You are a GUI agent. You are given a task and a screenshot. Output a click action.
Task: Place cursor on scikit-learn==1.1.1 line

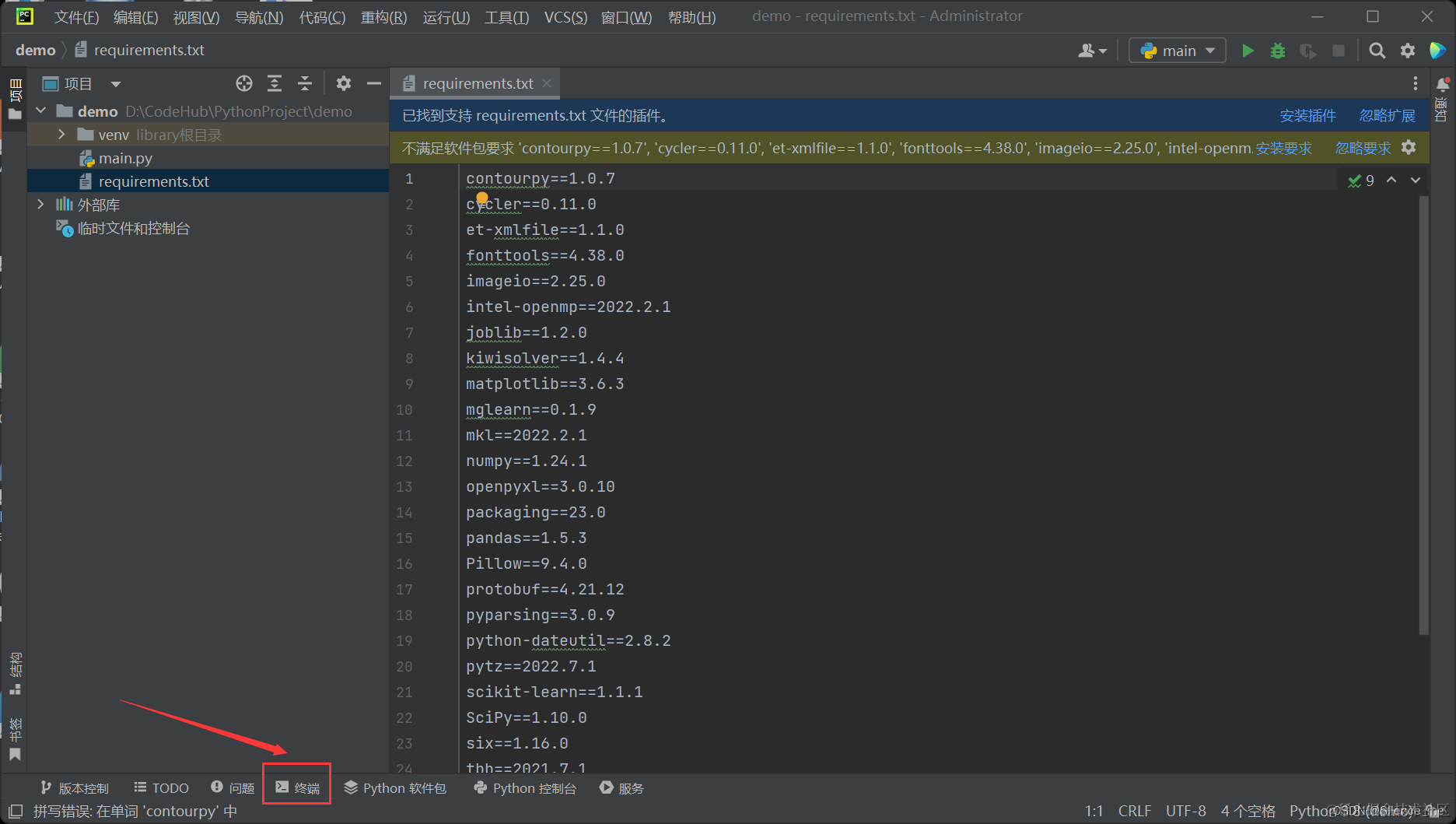[554, 693]
